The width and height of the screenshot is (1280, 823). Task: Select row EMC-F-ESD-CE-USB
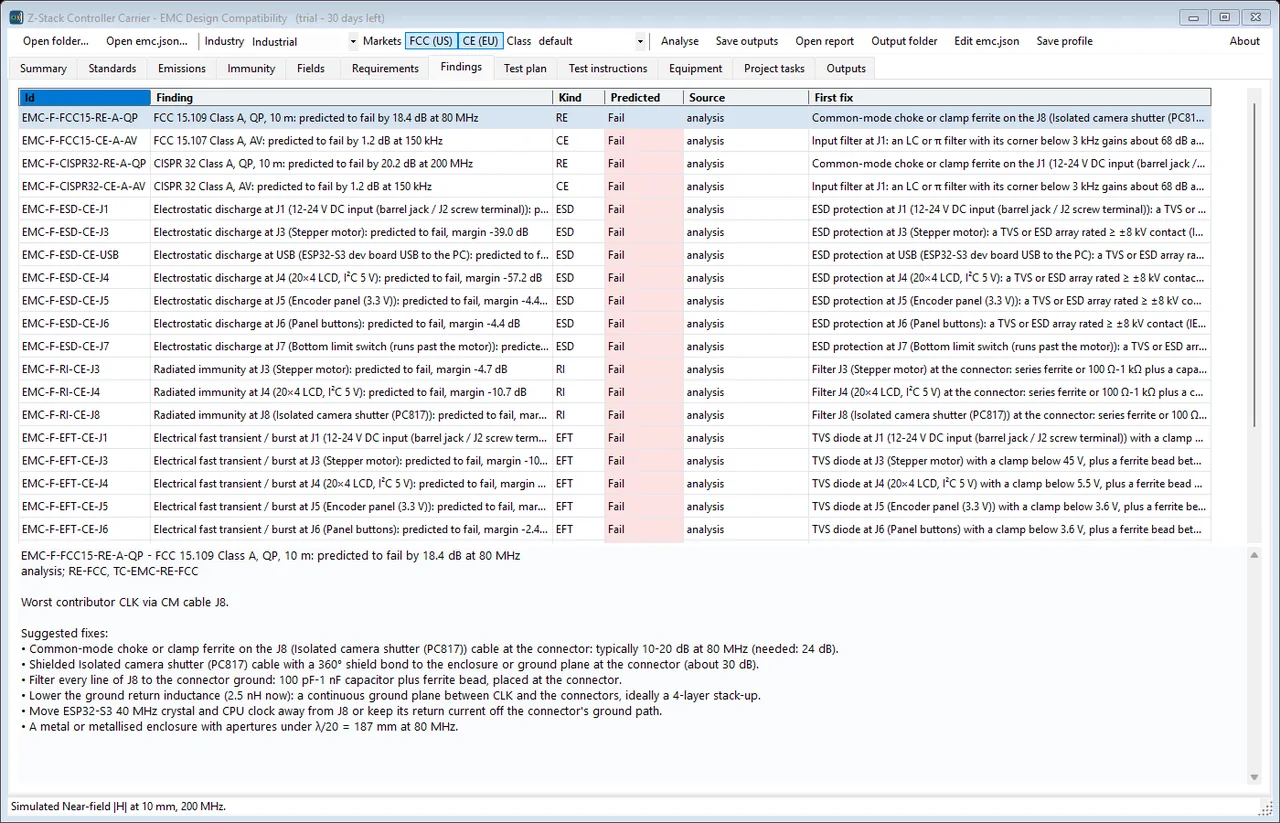click(x=615, y=255)
